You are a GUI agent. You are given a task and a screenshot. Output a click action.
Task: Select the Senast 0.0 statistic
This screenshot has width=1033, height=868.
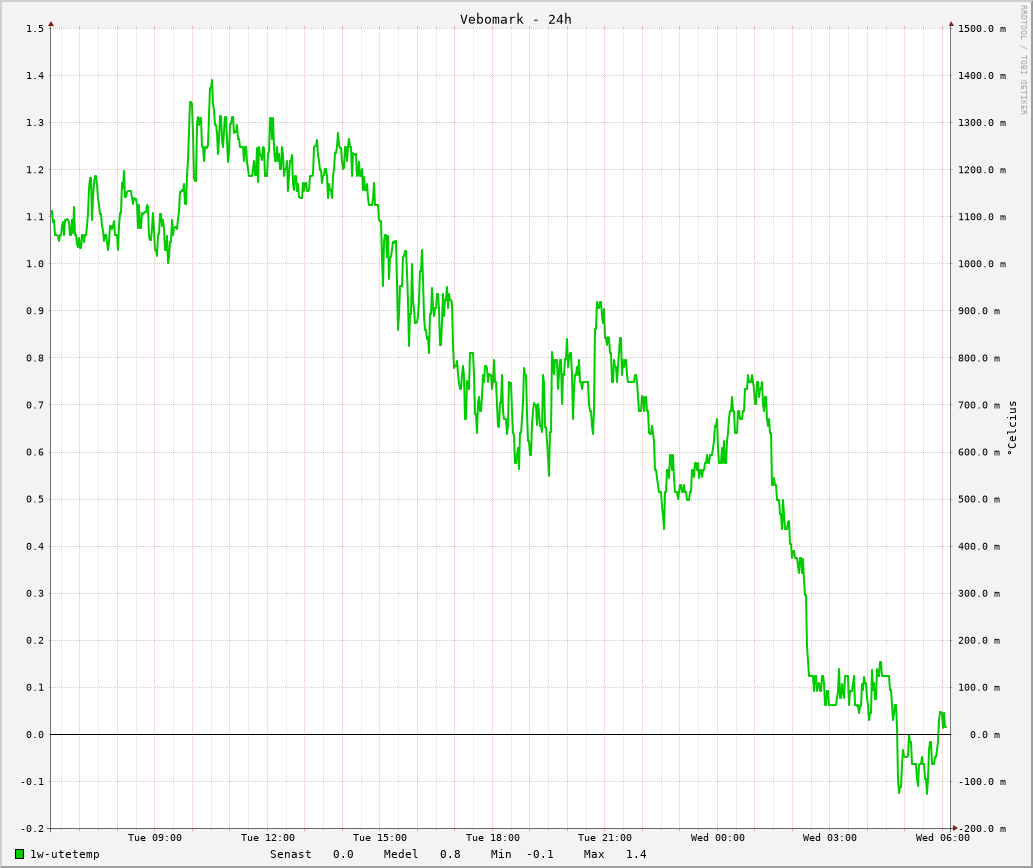[x=311, y=854]
